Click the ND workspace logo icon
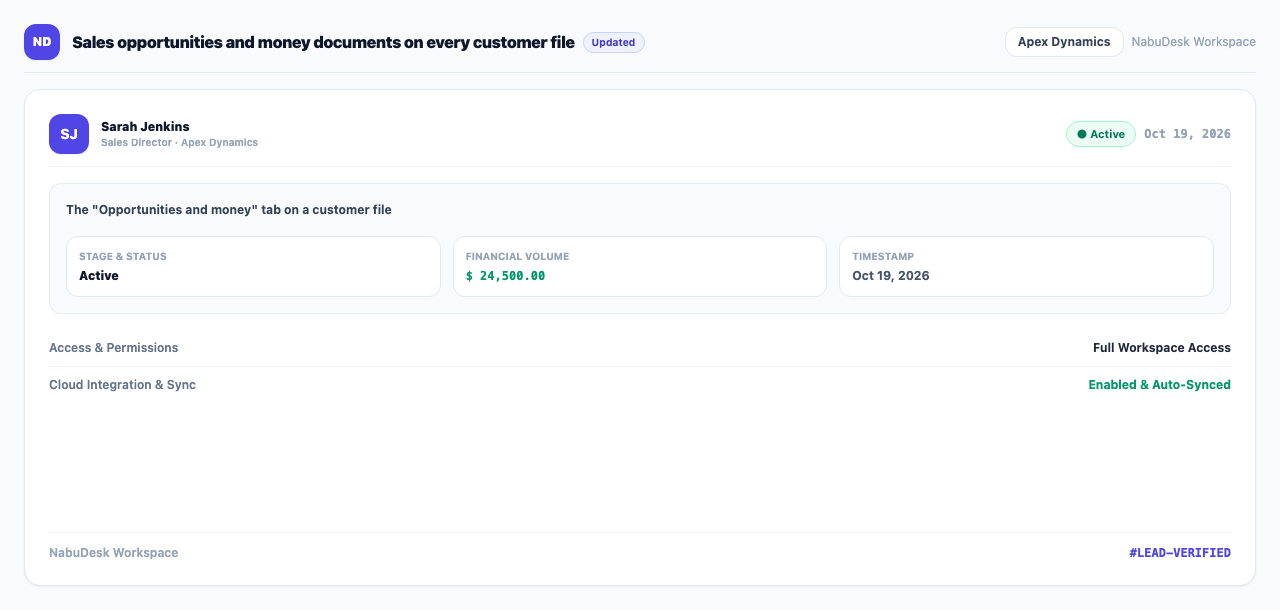The height and width of the screenshot is (610, 1280). 42,42
